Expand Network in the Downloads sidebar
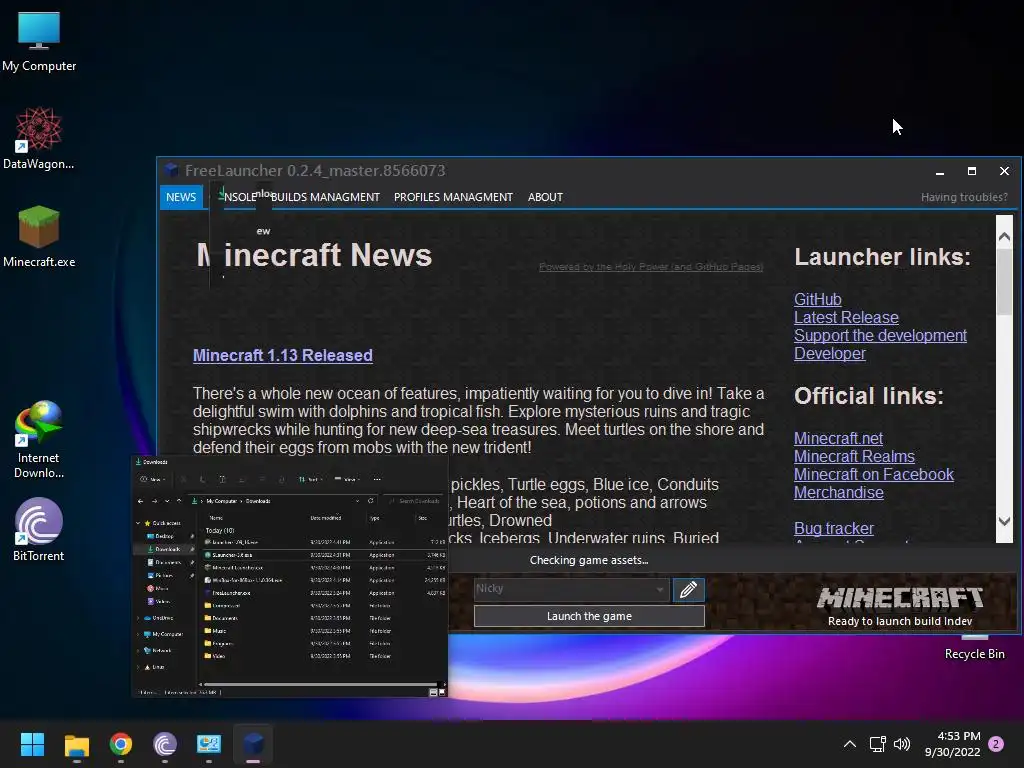Image resolution: width=1024 pixels, height=768 pixels. [138, 650]
